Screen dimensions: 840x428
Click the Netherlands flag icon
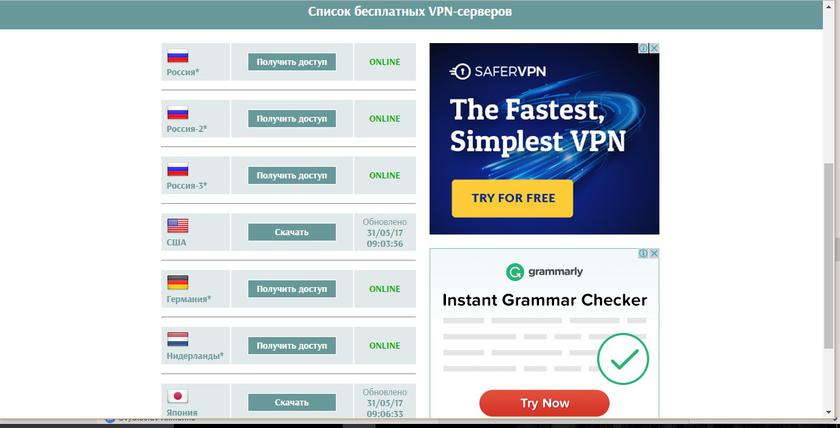(177, 339)
